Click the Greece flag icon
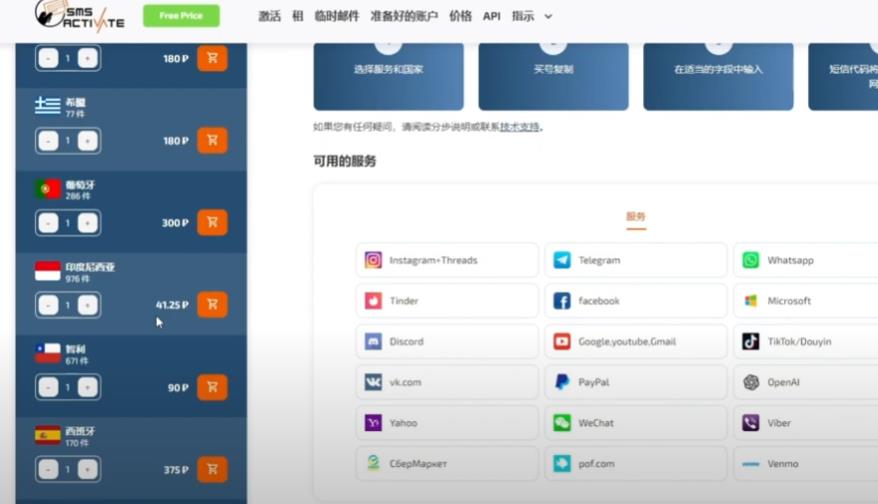Viewport: 878px width, 504px height. [48, 106]
